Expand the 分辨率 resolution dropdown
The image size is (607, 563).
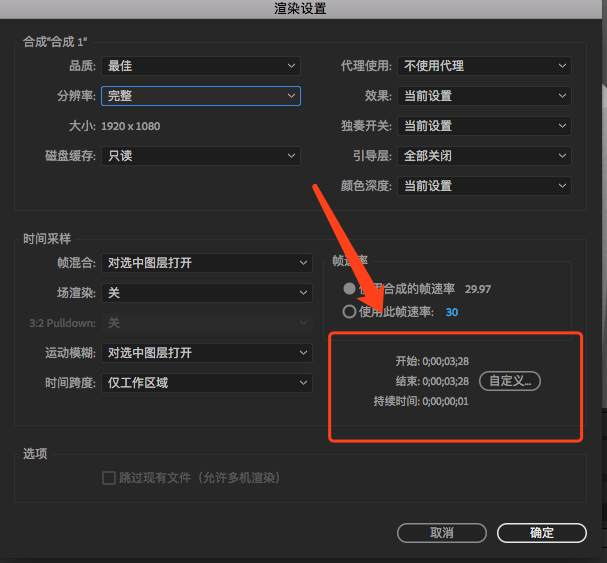(x=201, y=96)
